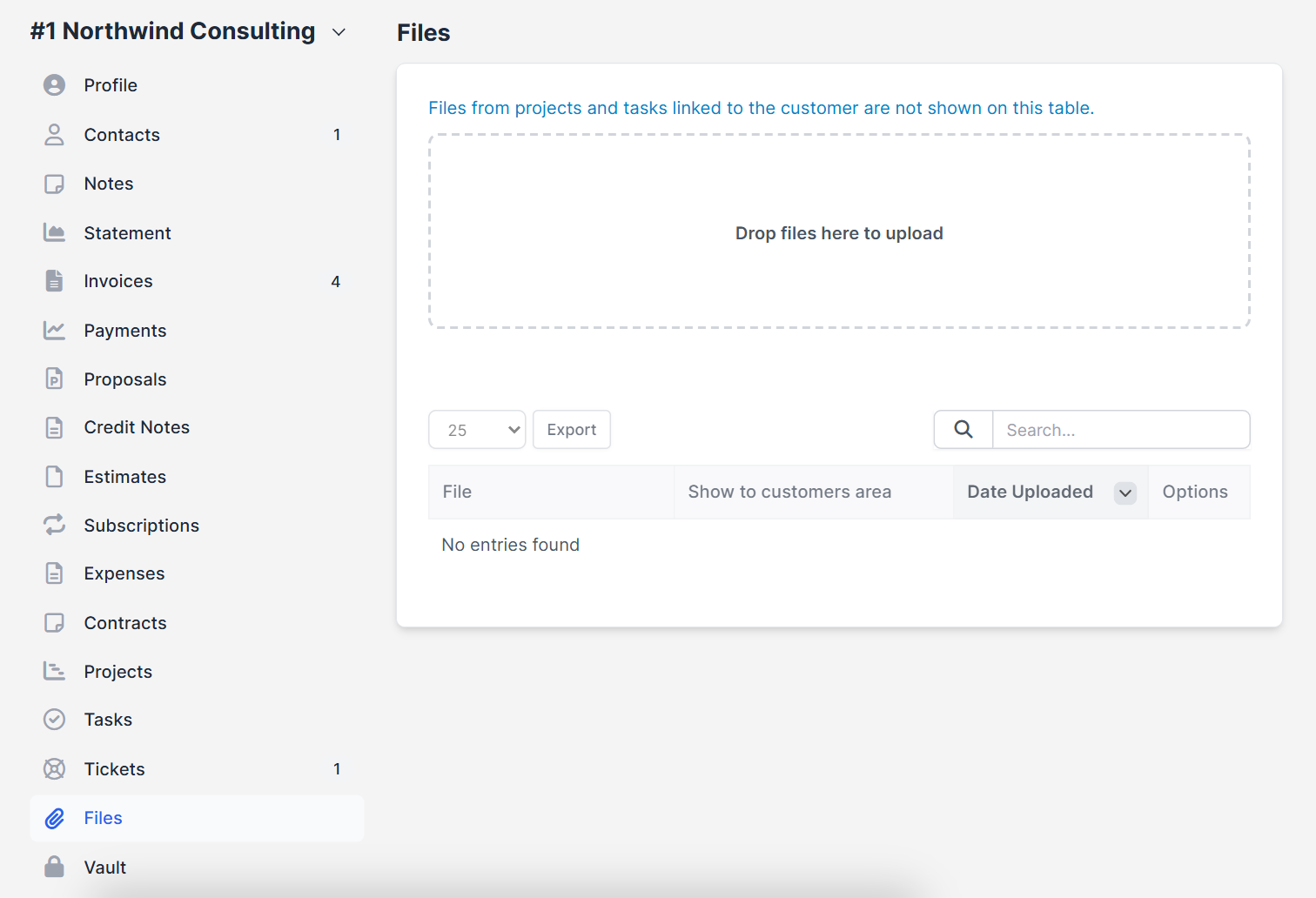Click the Expenses document icon
This screenshot has height=898, width=1316.
(54, 573)
